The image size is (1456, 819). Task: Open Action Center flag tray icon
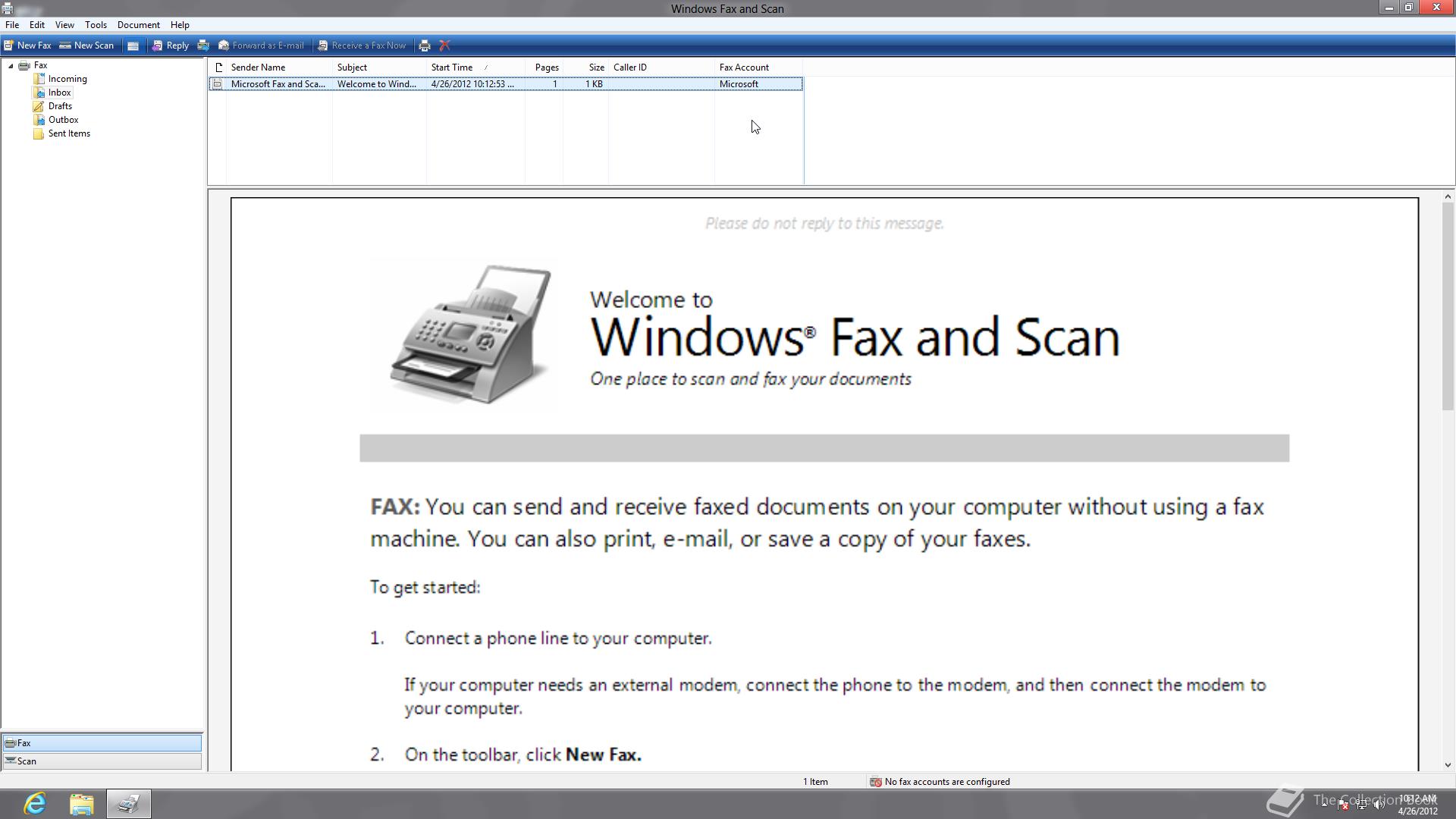coord(1343,805)
